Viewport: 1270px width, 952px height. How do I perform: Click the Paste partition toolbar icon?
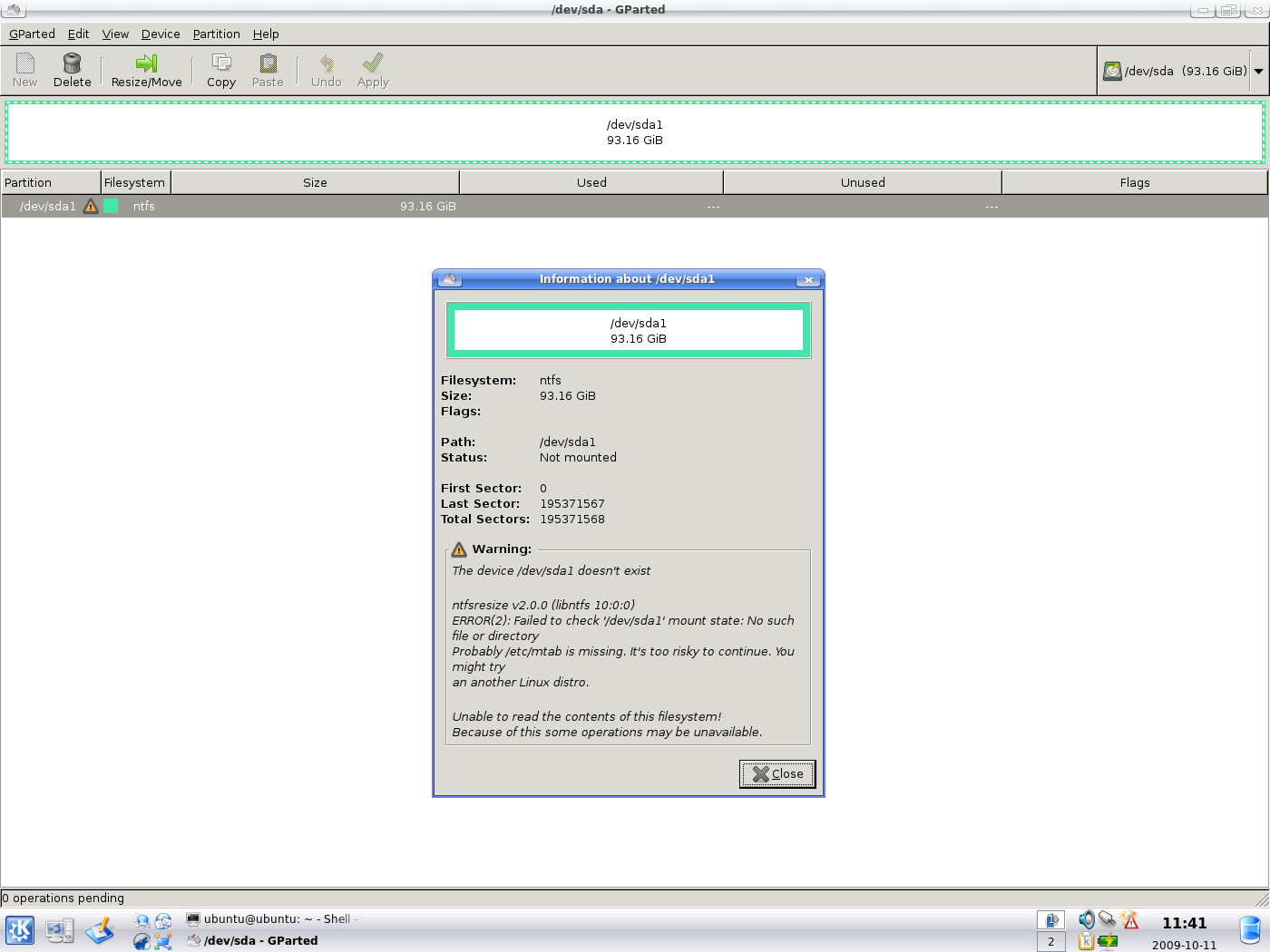(x=268, y=70)
